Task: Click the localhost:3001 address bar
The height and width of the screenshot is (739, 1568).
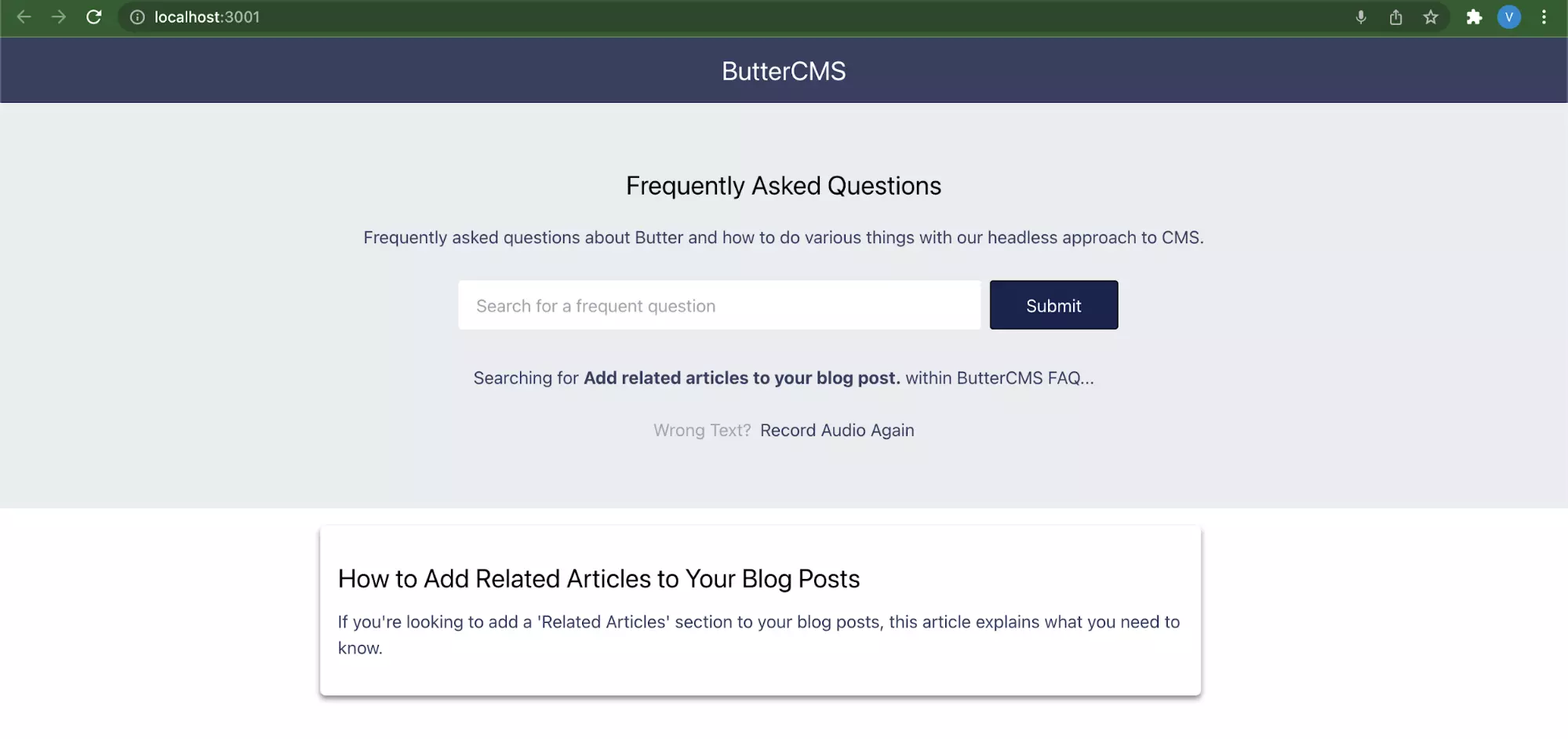Action: [x=737, y=17]
